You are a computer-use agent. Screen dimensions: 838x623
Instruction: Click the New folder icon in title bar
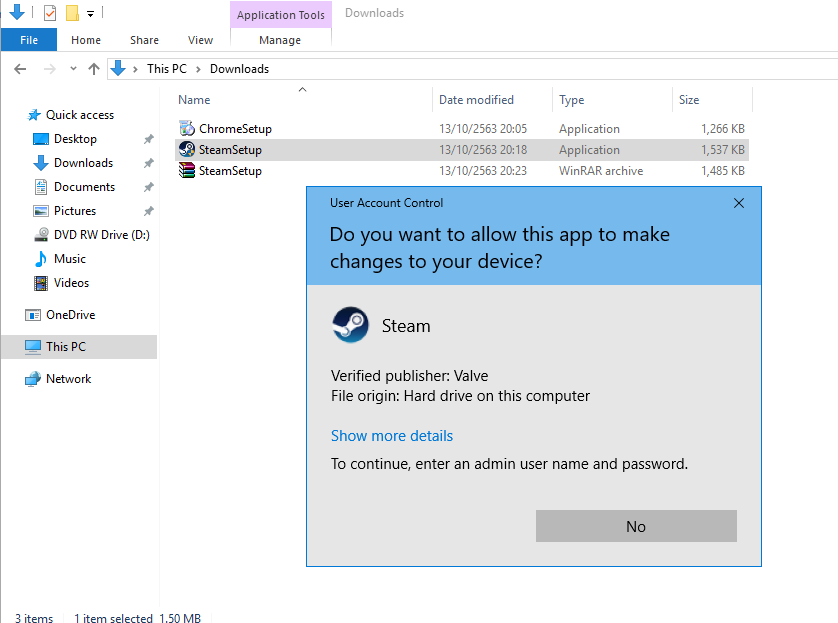(x=72, y=13)
